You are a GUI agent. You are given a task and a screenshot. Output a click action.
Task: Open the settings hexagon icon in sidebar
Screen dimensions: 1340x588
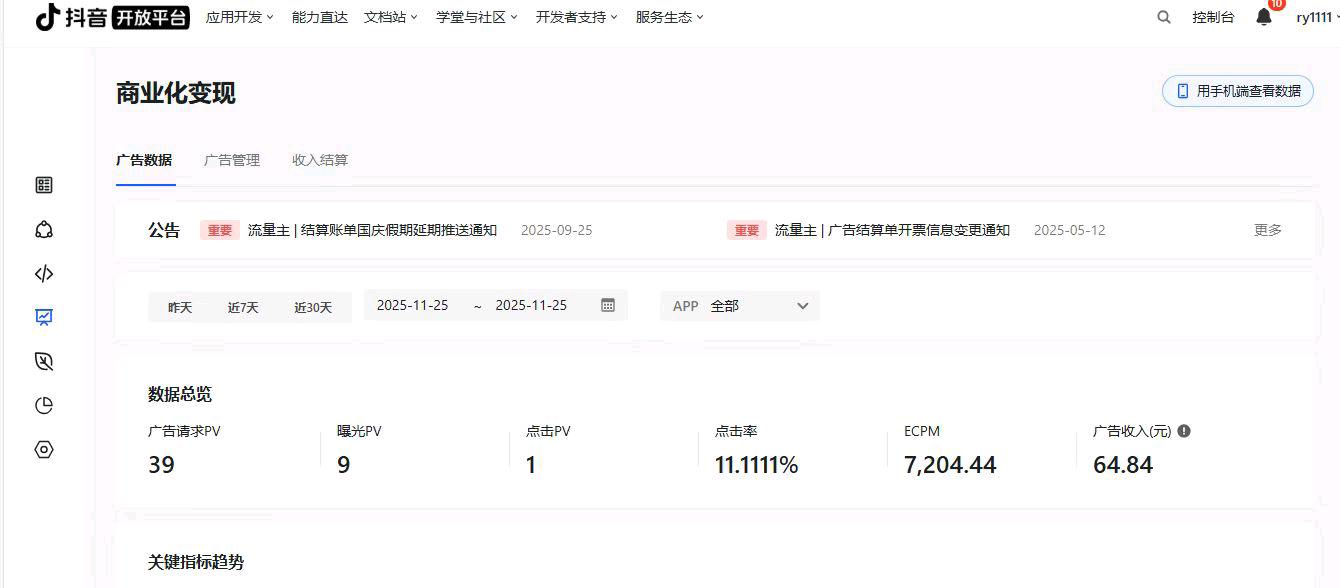coord(43,449)
